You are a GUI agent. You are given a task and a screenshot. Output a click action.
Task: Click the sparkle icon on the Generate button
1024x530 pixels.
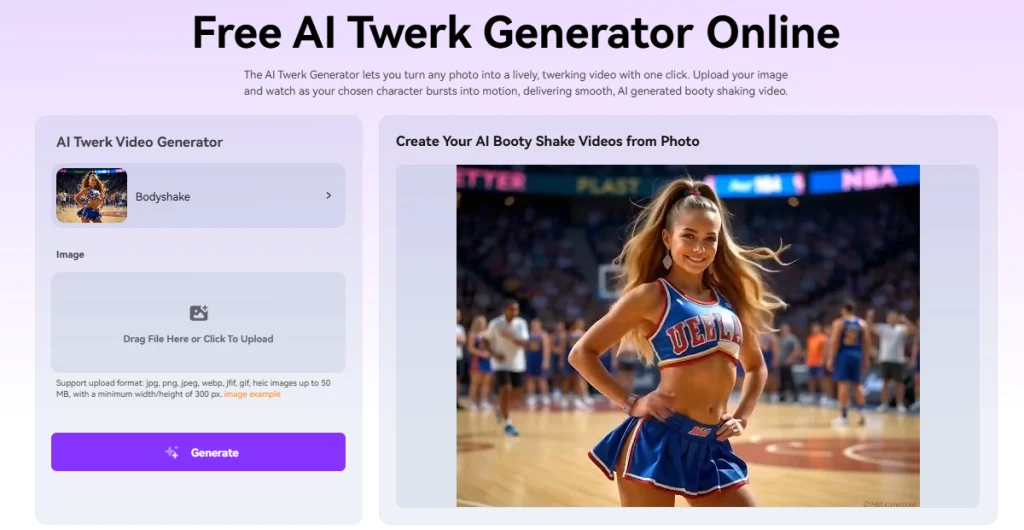click(172, 452)
